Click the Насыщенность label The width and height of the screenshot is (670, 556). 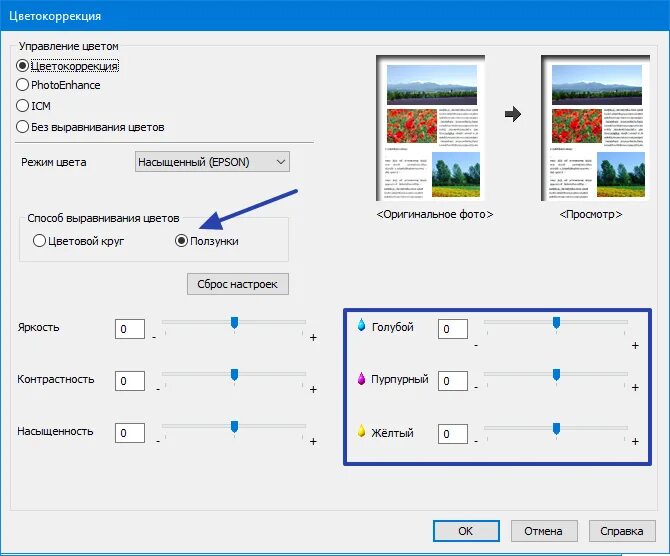(55, 432)
